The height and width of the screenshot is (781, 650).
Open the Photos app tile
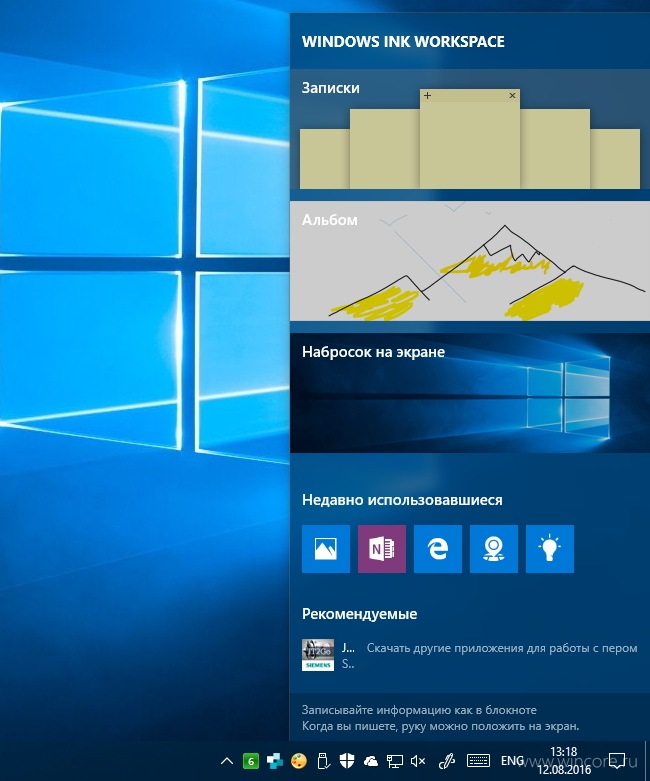pyautogui.click(x=326, y=548)
